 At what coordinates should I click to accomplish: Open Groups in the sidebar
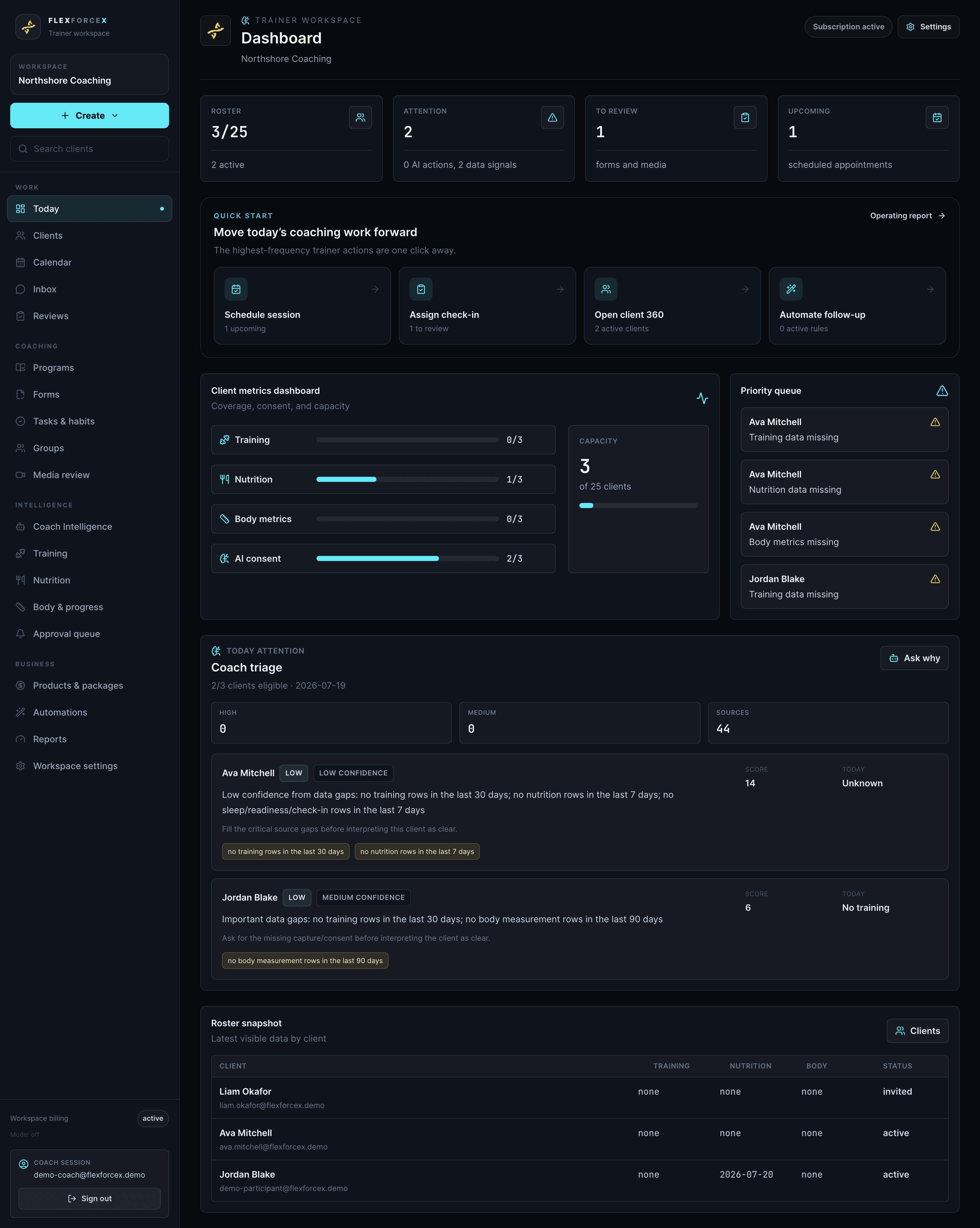point(89,448)
